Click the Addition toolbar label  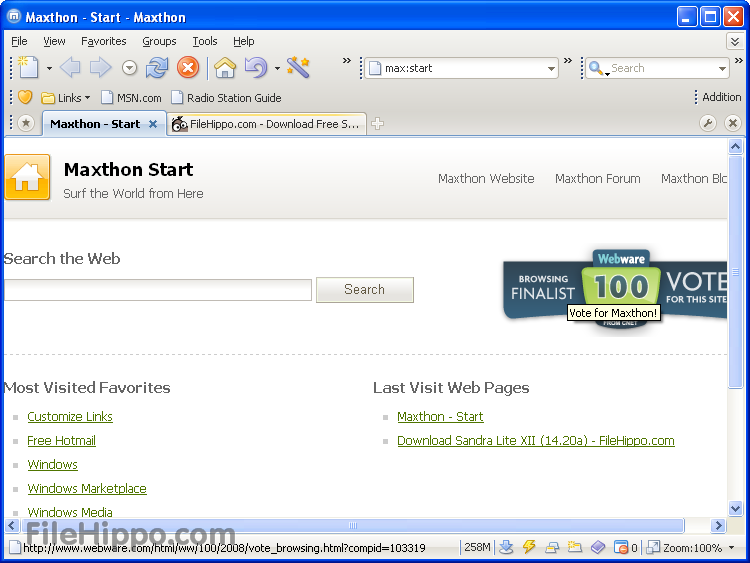point(721,97)
